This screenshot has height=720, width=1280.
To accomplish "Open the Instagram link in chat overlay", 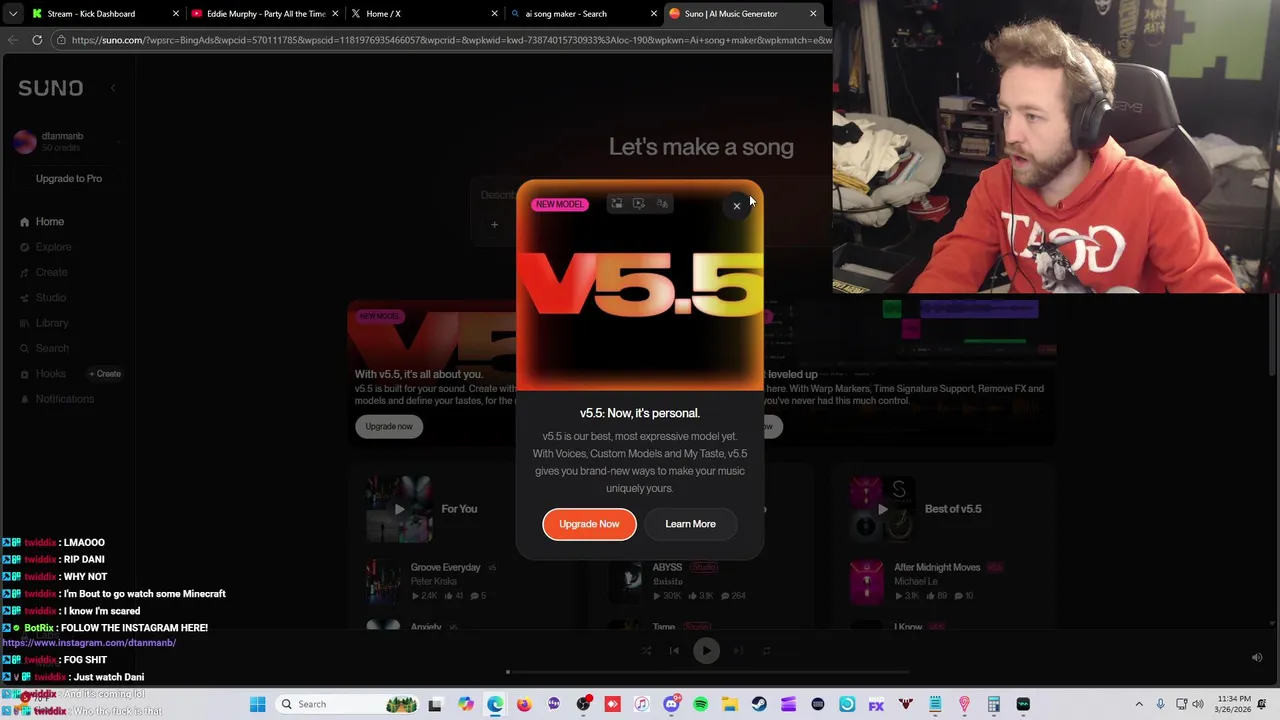I will pos(89,643).
